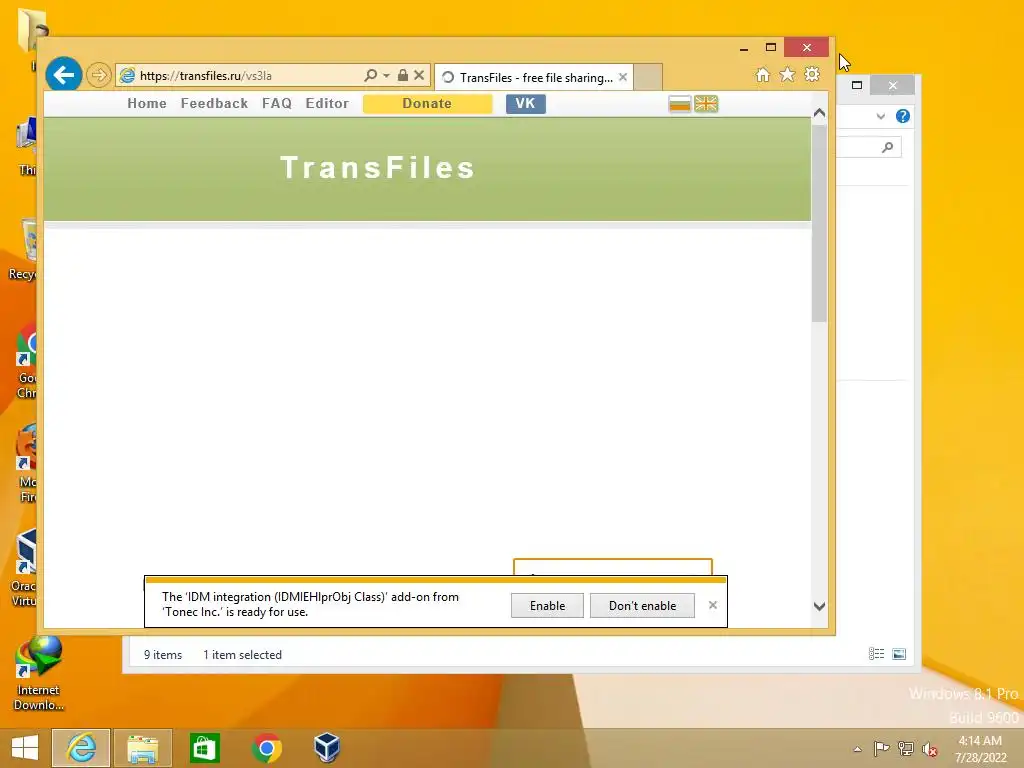Open the Windows Store taskbar icon
Image resolution: width=1024 pixels, height=768 pixels.
[x=204, y=748]
